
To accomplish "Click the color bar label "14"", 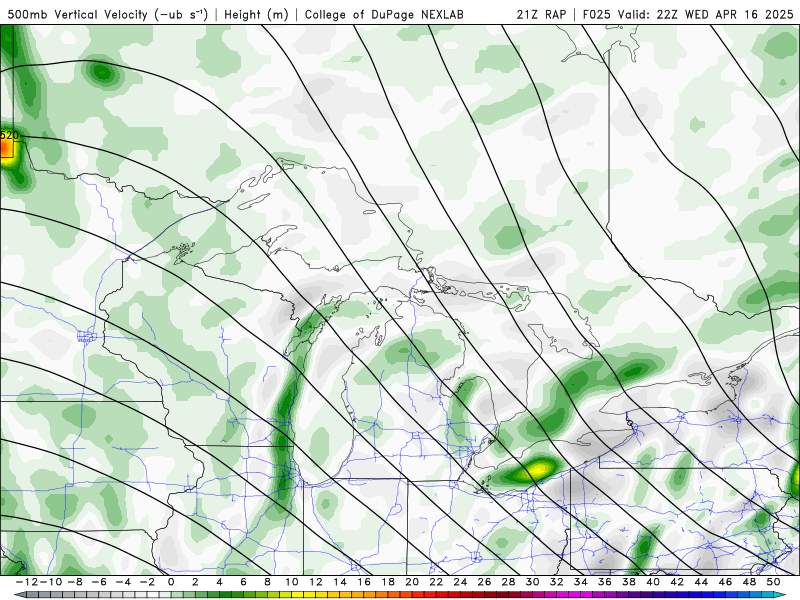I will point(340,582).
